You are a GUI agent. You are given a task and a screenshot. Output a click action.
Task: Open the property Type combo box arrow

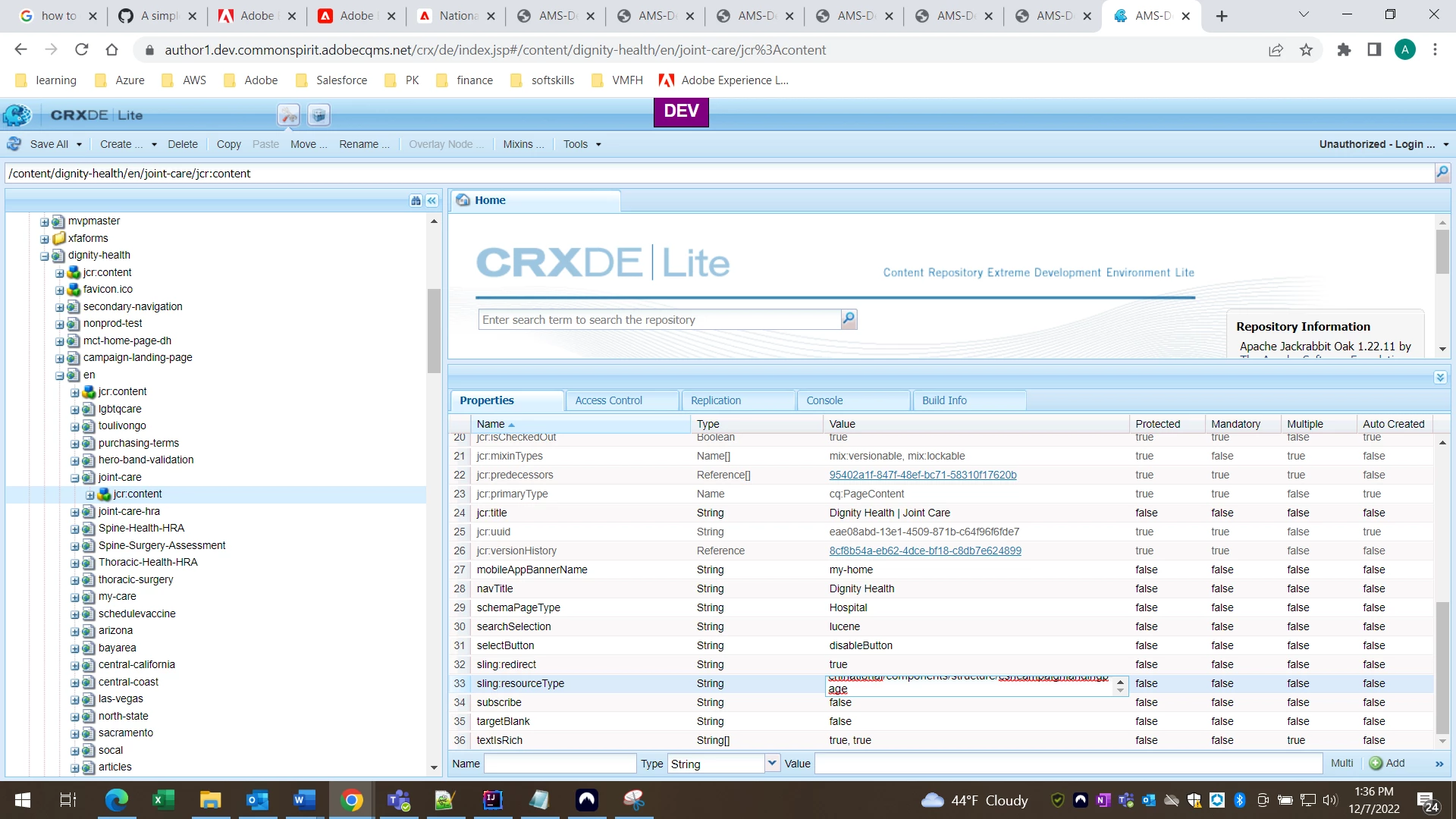(772, 764)
